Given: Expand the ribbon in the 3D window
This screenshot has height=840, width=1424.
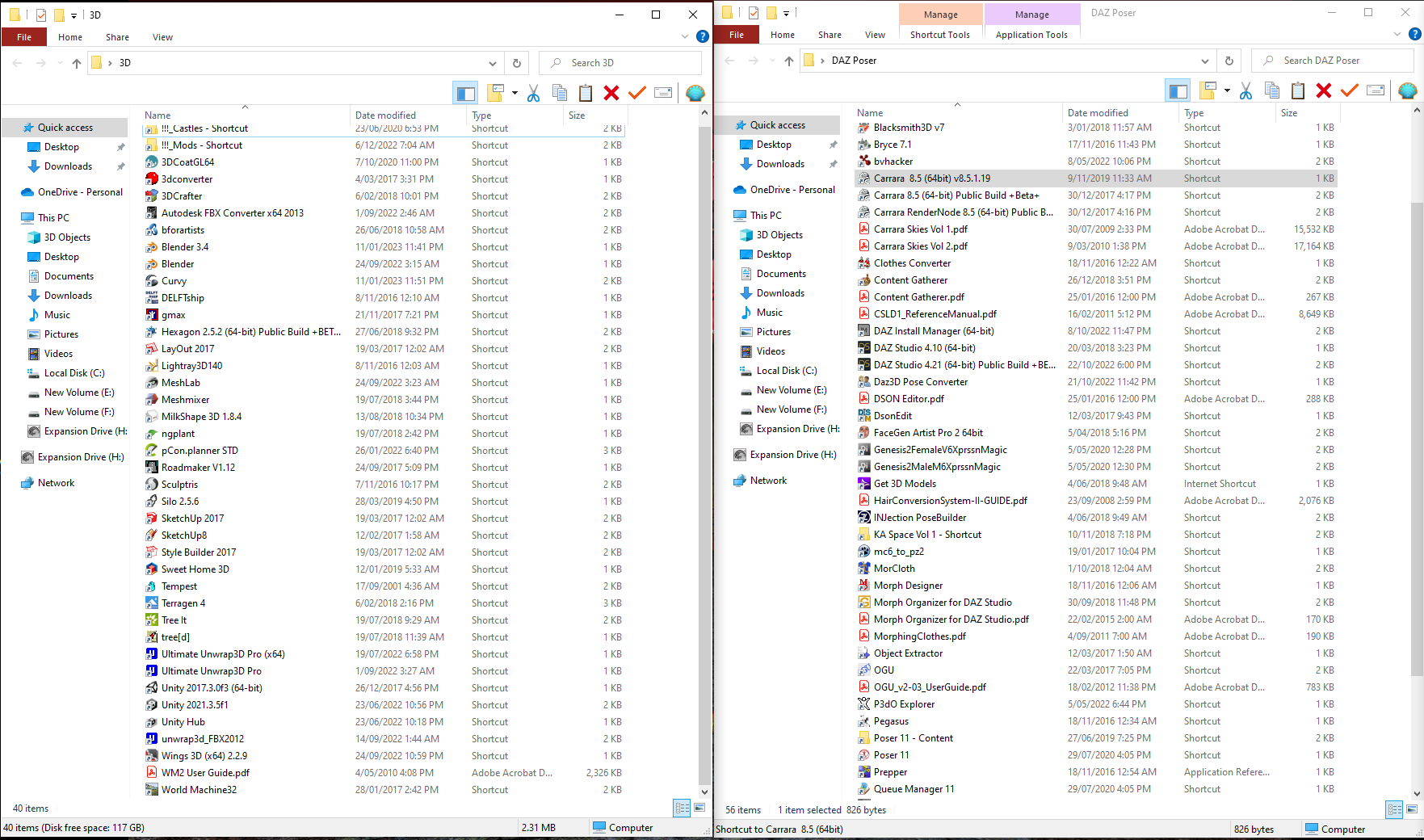Looking at the screenshot, I should [x=685, y=36].
